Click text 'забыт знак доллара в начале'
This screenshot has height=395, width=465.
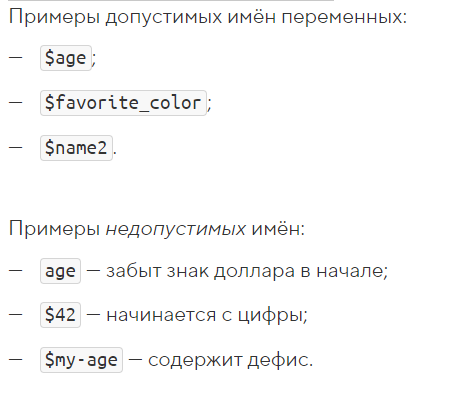pos(247,271)
